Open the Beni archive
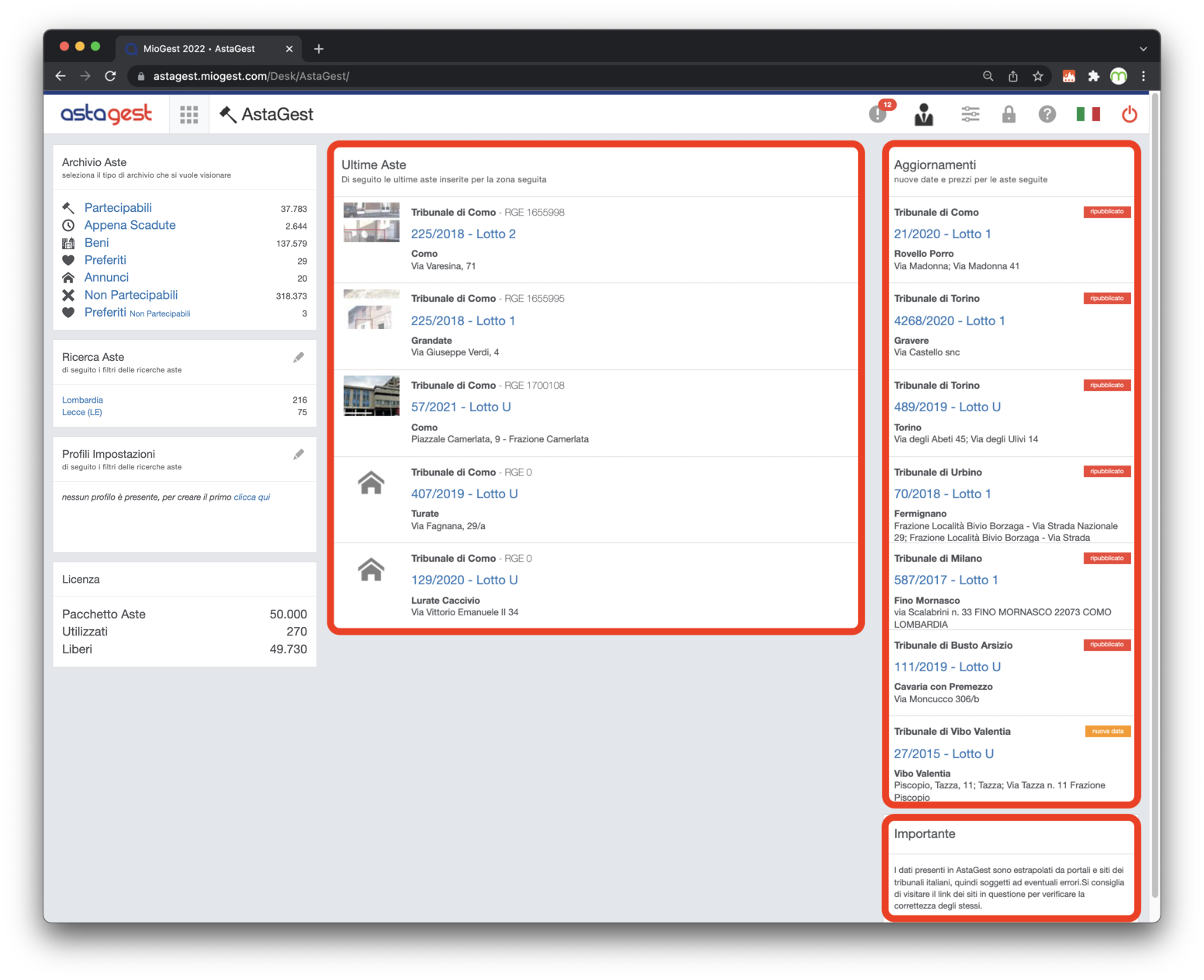 (x=96, y=243)
